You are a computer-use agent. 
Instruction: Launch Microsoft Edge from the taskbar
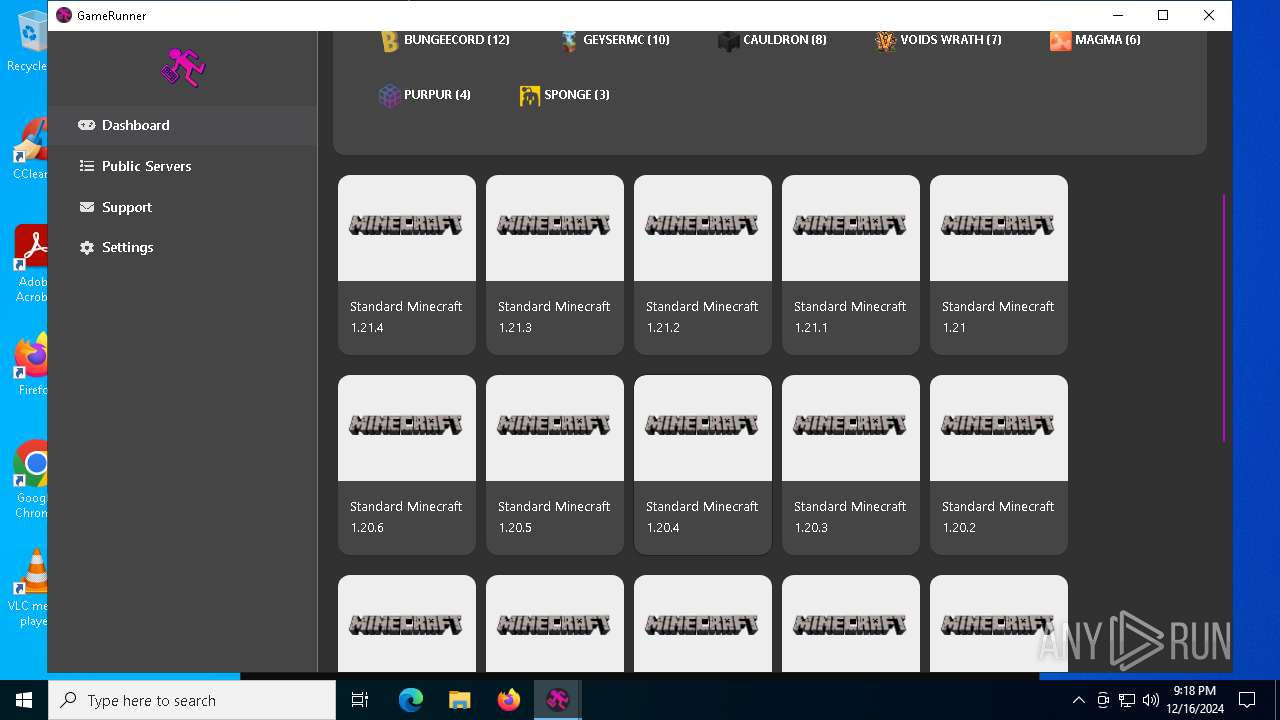pos(410,700)
